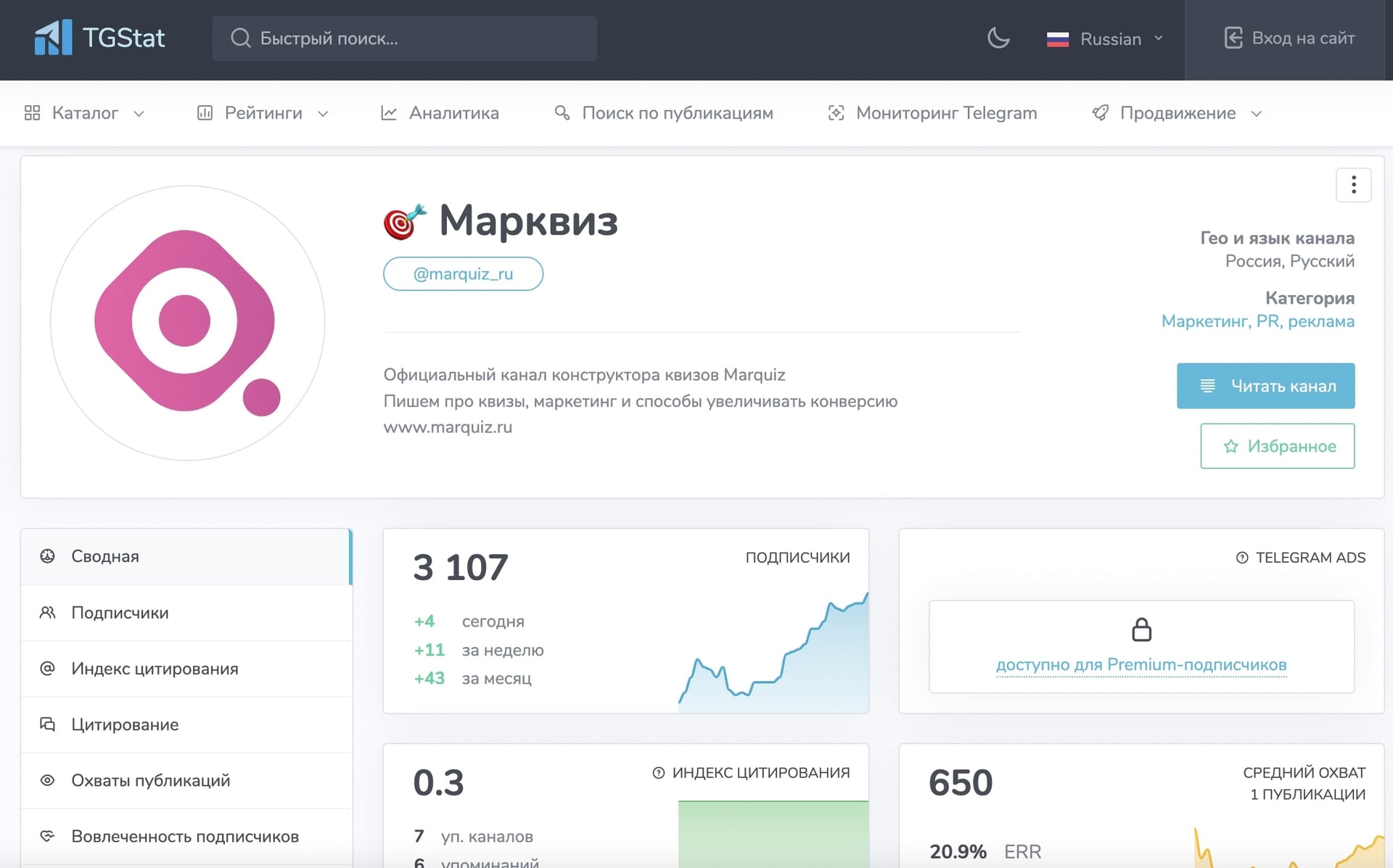The width and height of the screenshot is (1393, 868).
Task: Switch to the Цитирование tab
Action: (124, 724)
